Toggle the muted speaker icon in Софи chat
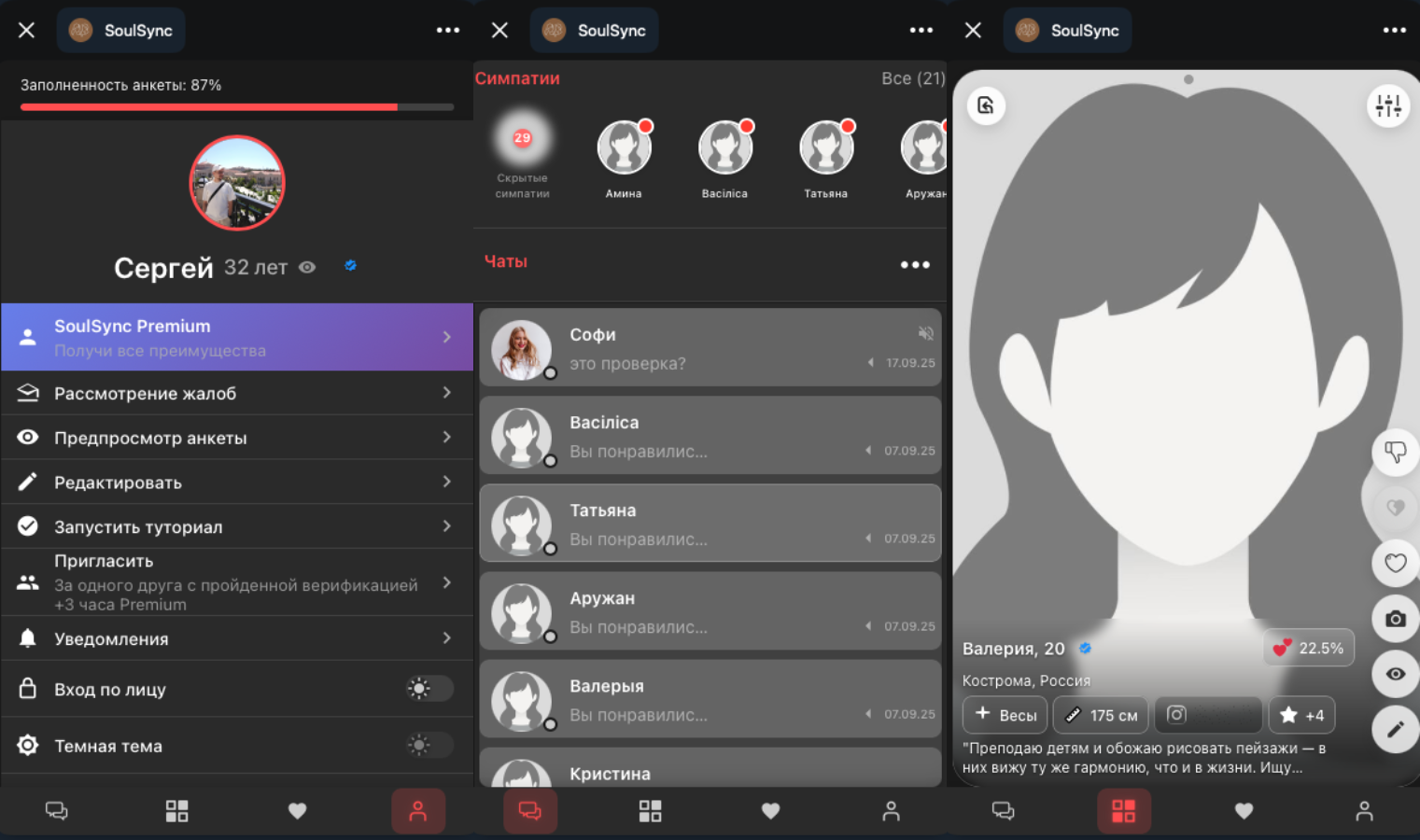 click(925, 333)
